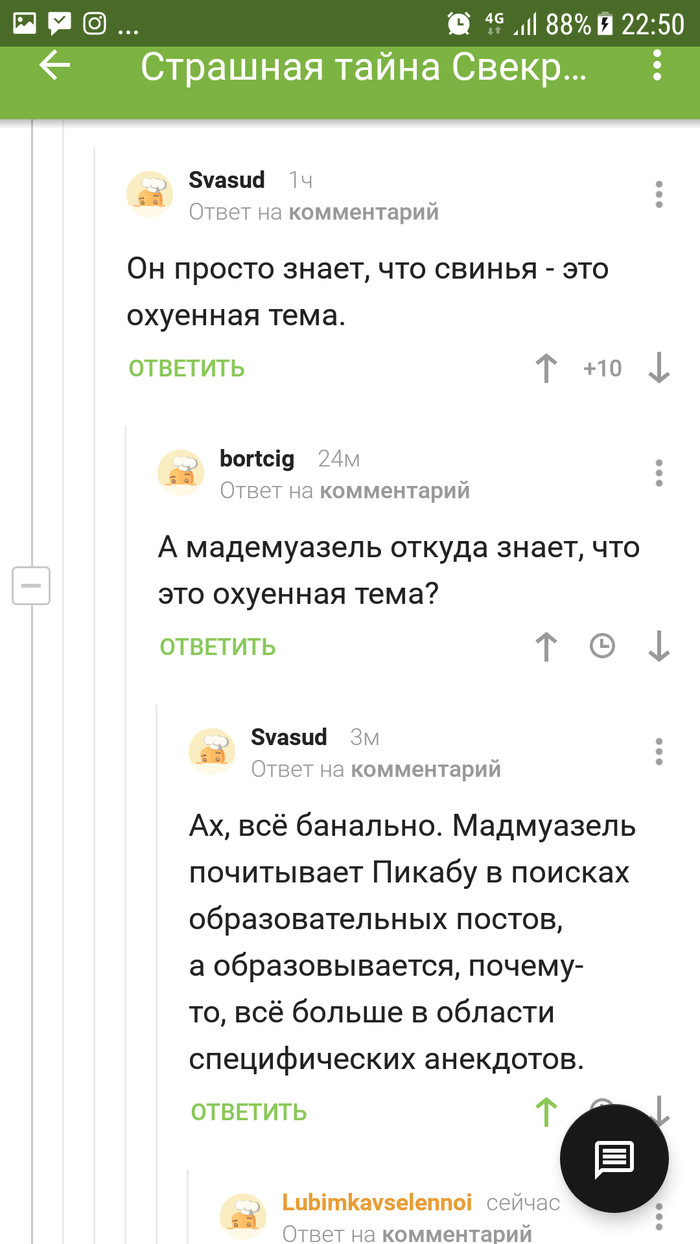The width and height of the screenshot is (700, 1244).
Task: Reply to Svasud's comment about анекдотов
Action: [x=249, y=1112]
